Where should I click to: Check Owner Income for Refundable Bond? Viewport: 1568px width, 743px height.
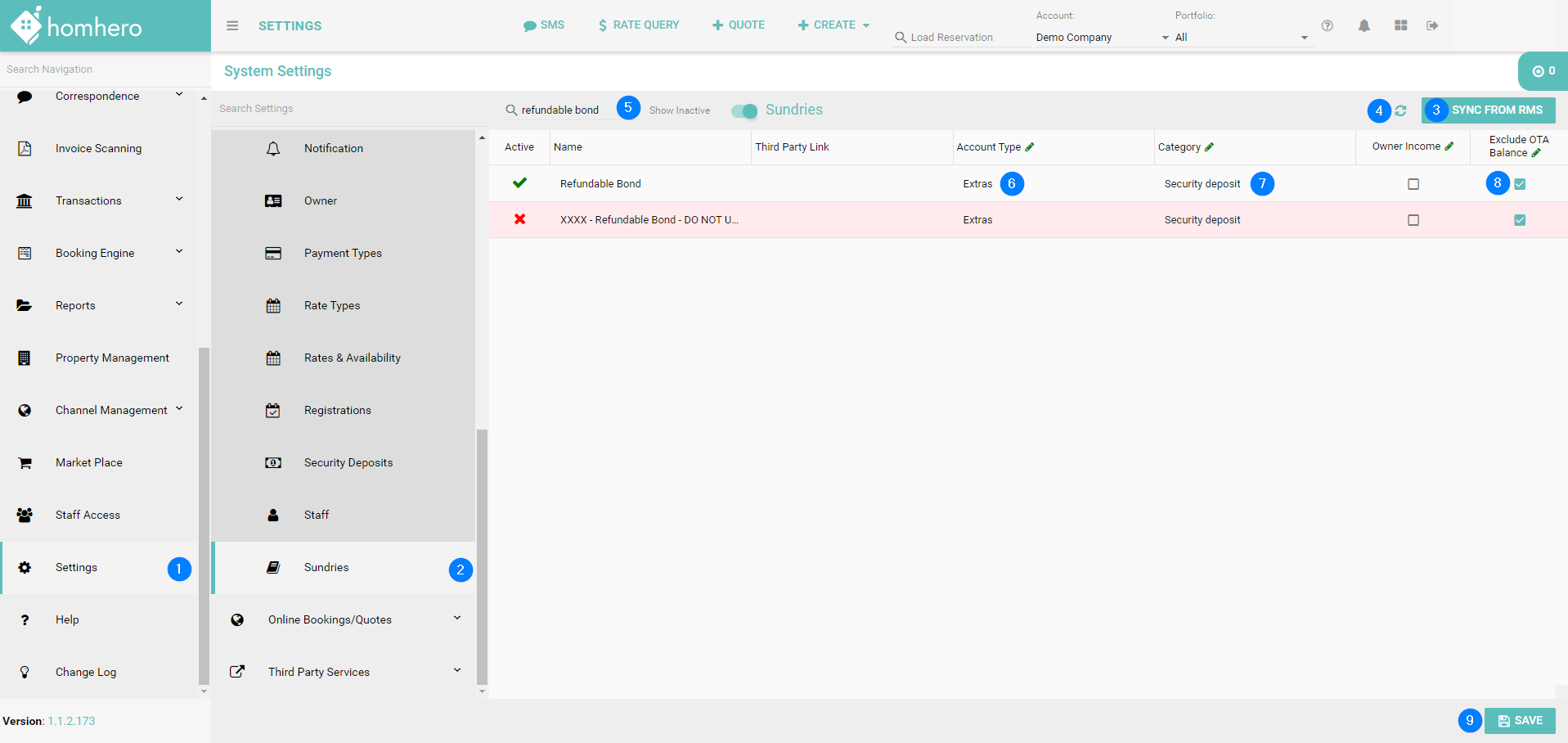[x=1413, y=184]
